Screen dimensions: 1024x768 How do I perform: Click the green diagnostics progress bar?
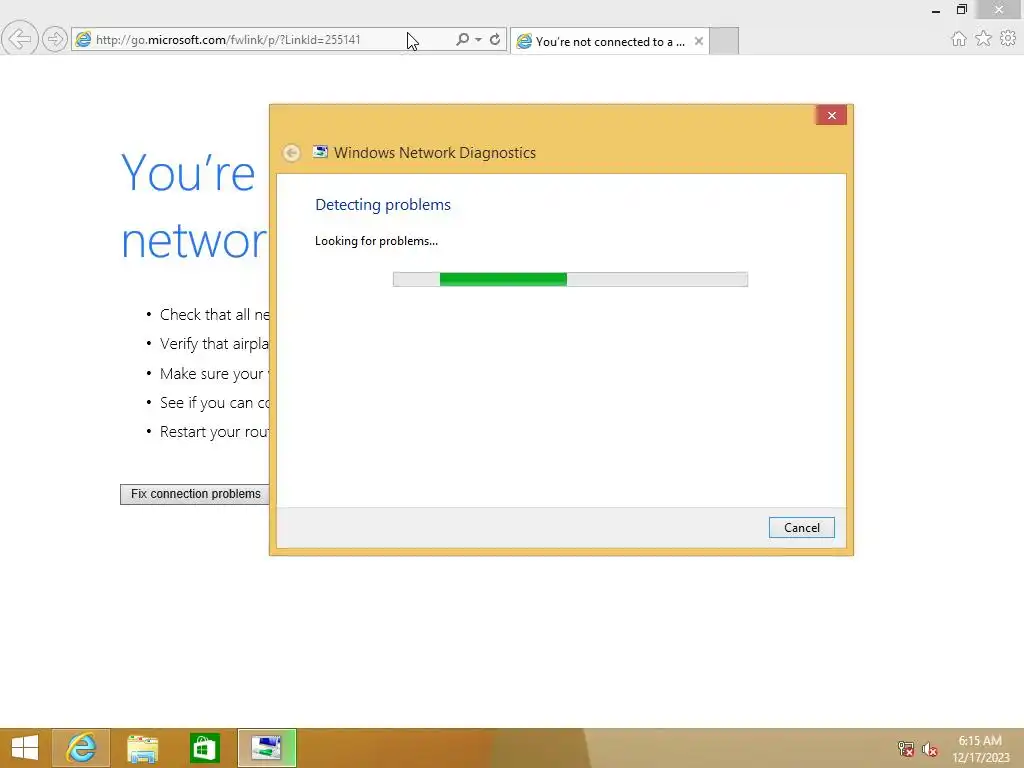(570, 280)
